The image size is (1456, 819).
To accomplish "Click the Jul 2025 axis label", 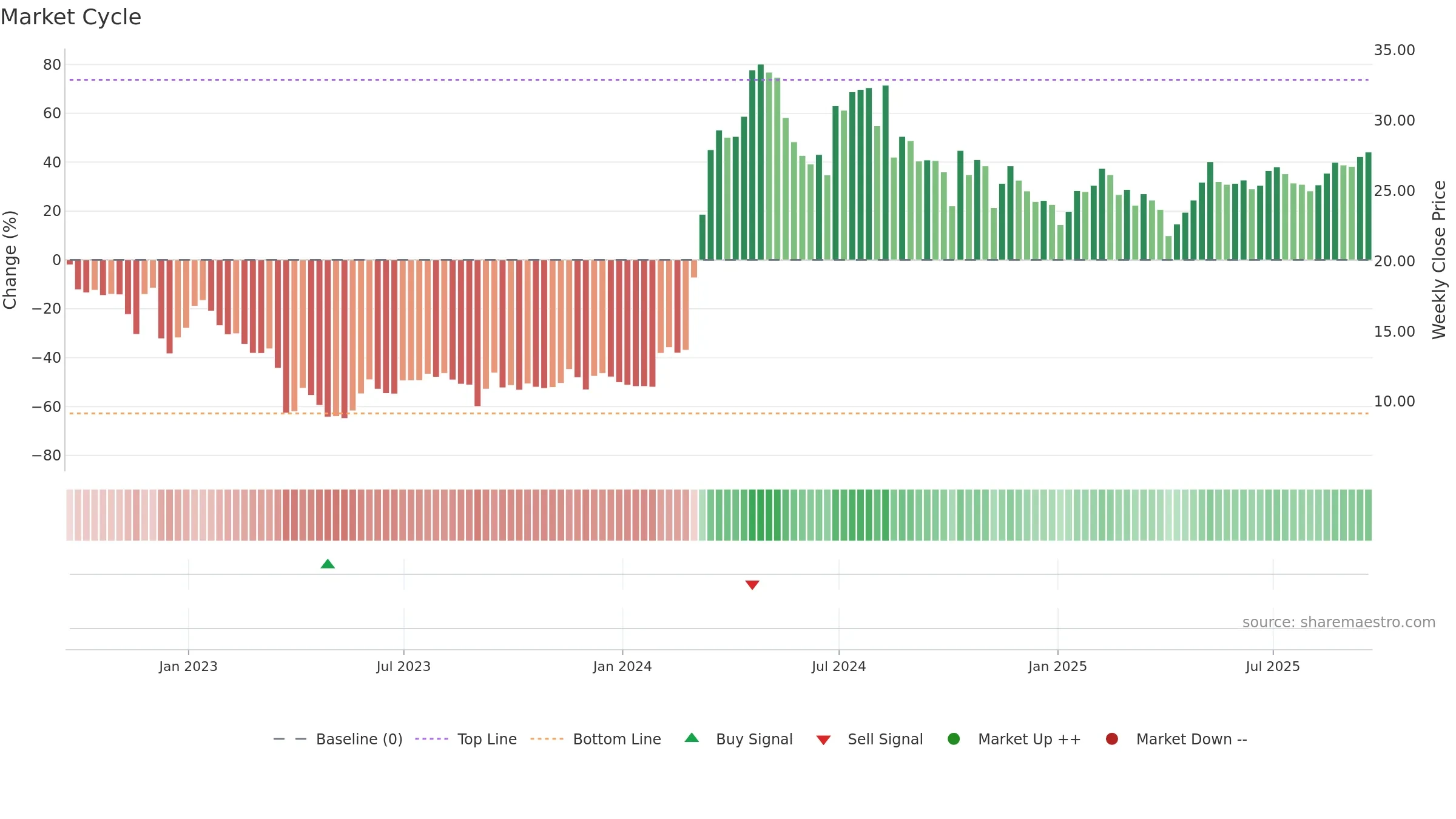I will tap(1273, 666).
